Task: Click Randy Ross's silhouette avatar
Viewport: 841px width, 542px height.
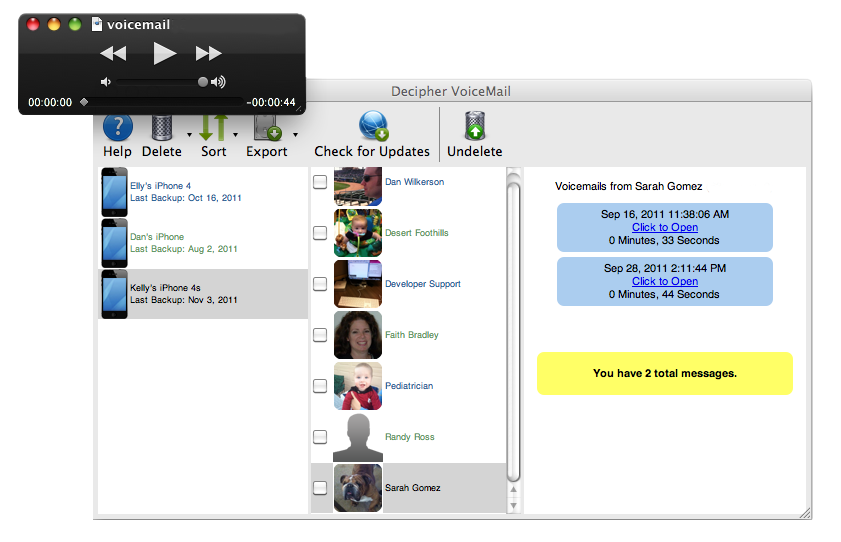Action: pyautogui.click(x=358, y=437)
